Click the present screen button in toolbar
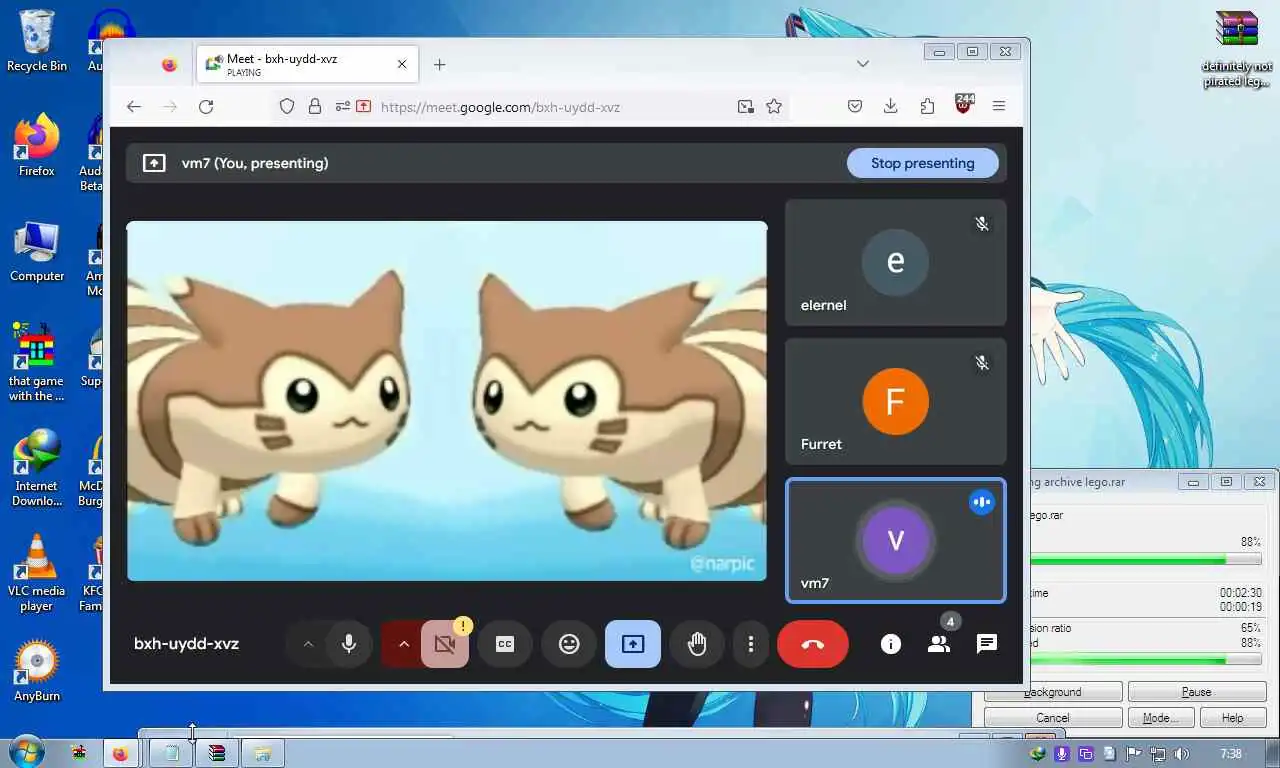 [x=633, y=644]
